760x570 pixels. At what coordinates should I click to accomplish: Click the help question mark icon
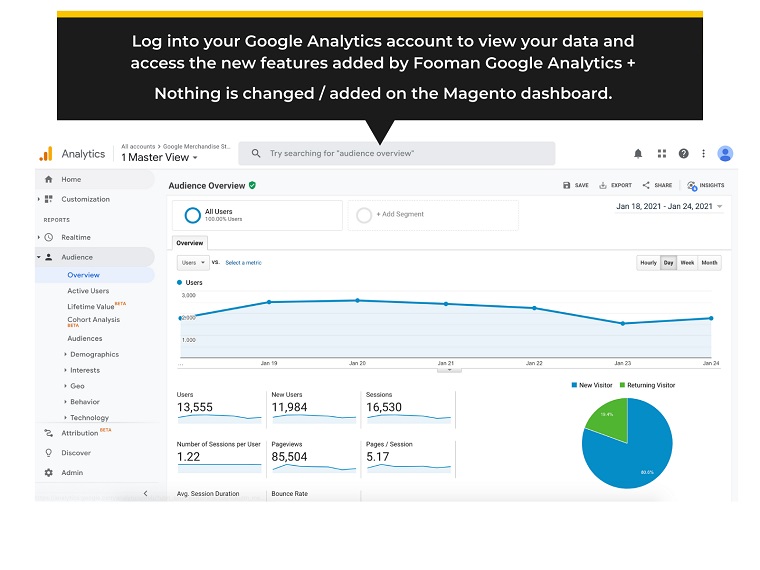tap(684, 154)
